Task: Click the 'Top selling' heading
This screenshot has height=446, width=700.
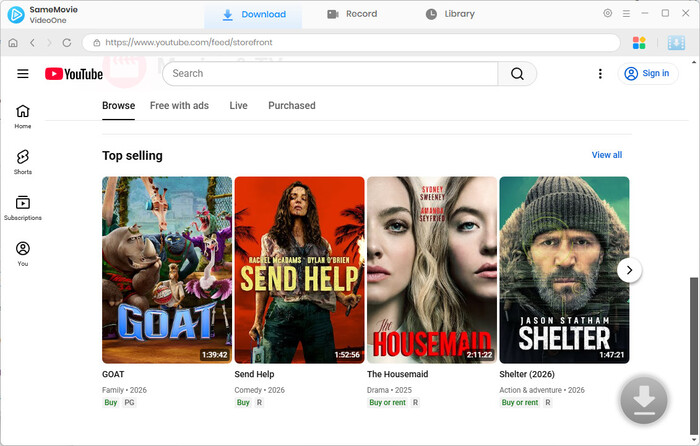Action: coord(133,156)
